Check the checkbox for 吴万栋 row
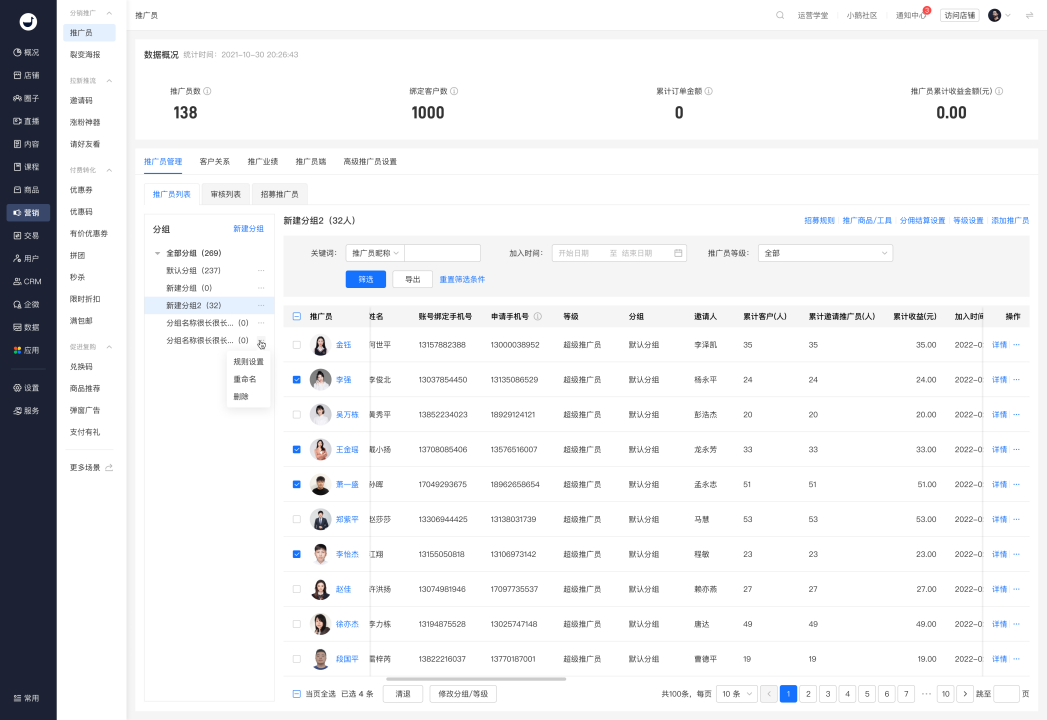 point(296,415)
